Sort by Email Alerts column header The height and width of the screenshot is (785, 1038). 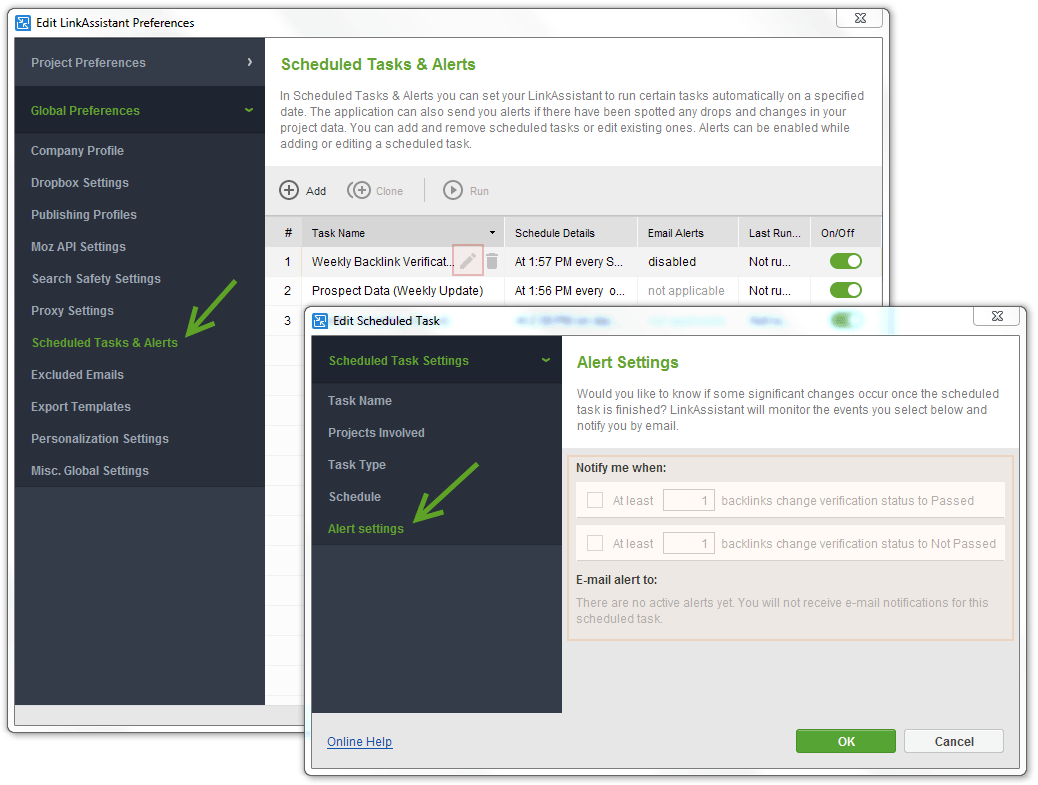tap(688, 233)
